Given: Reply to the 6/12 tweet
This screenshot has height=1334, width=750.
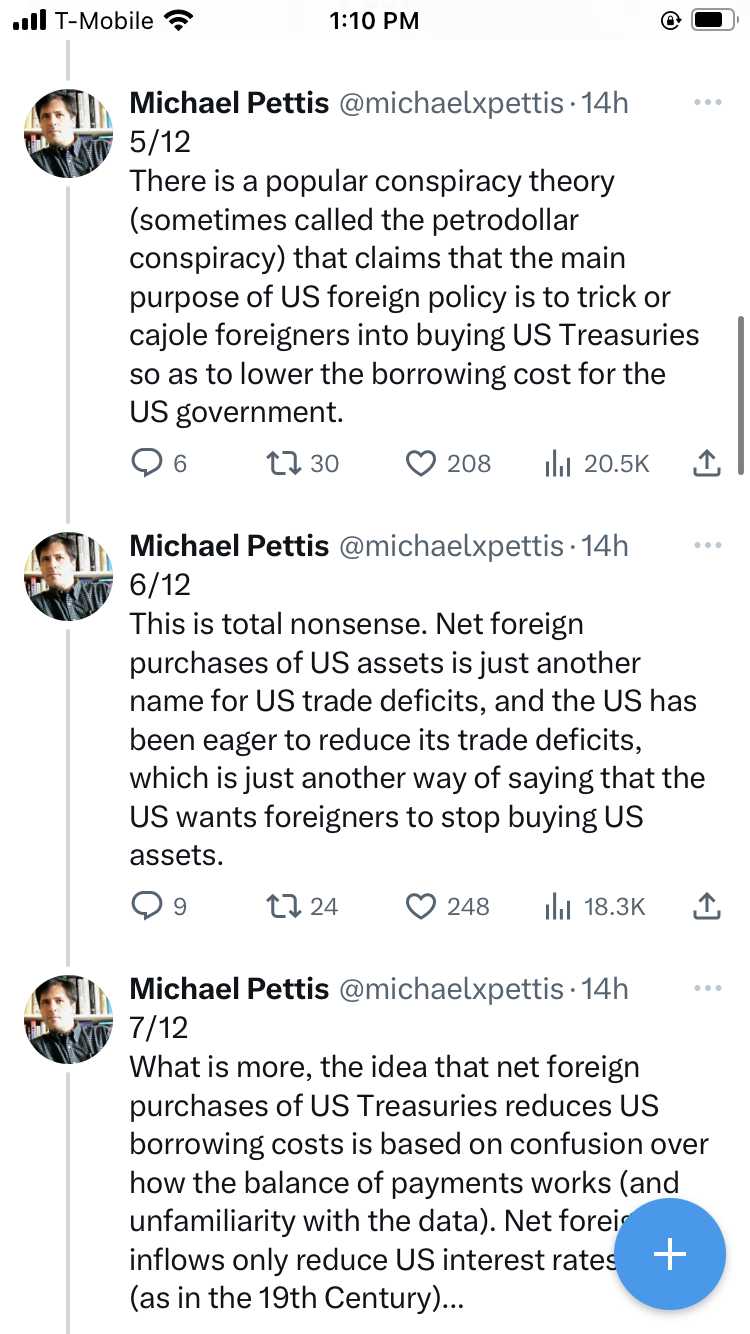Looking at the screenshot, I should coord(147,906).
